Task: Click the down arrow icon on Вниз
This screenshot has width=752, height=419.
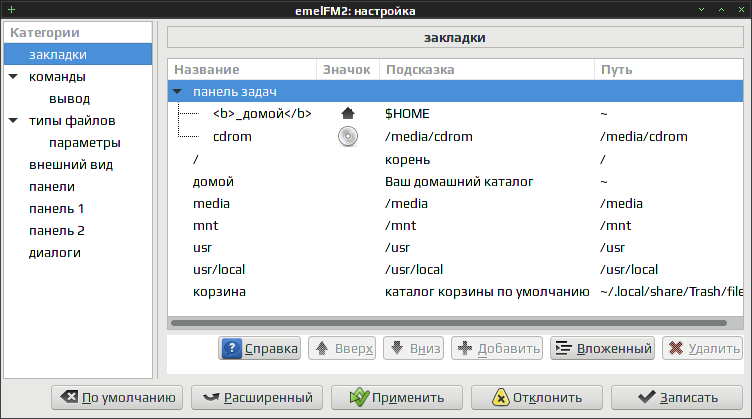Action: [397, 348]
